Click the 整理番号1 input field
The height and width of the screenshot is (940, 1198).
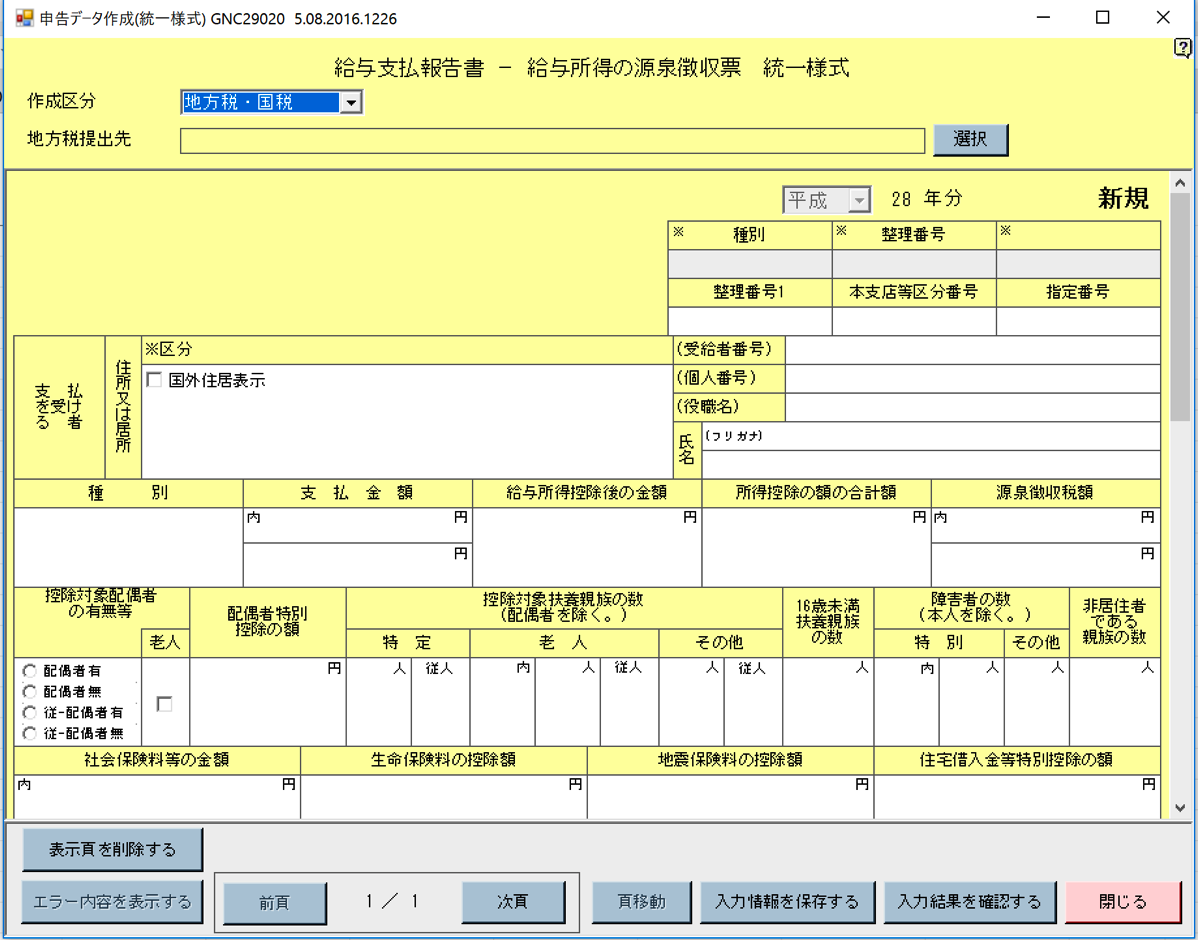click(750, 321)
